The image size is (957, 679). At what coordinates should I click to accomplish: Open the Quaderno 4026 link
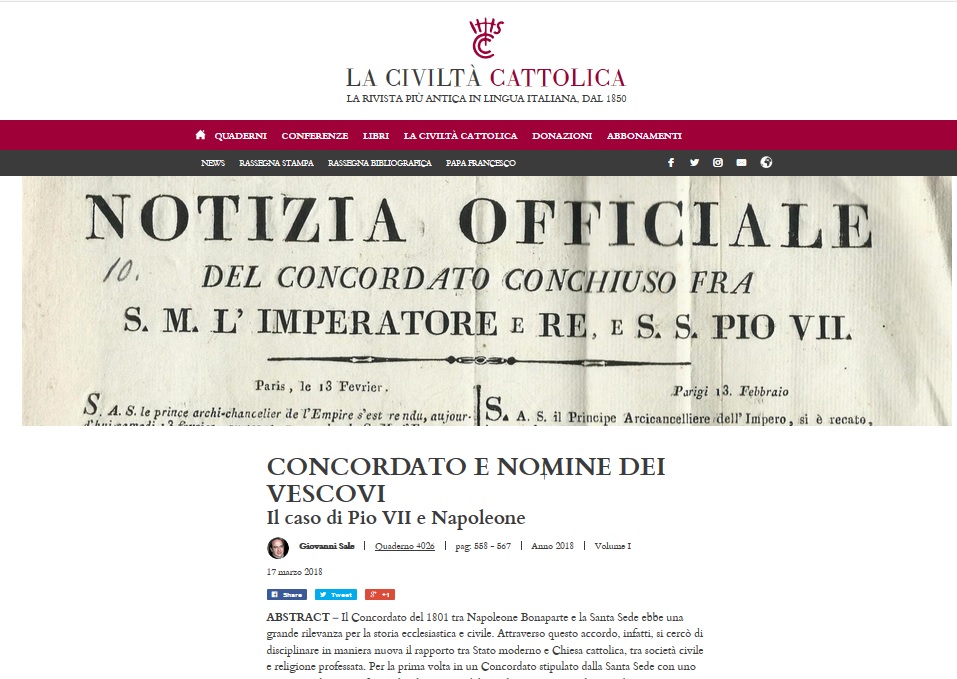405,546
